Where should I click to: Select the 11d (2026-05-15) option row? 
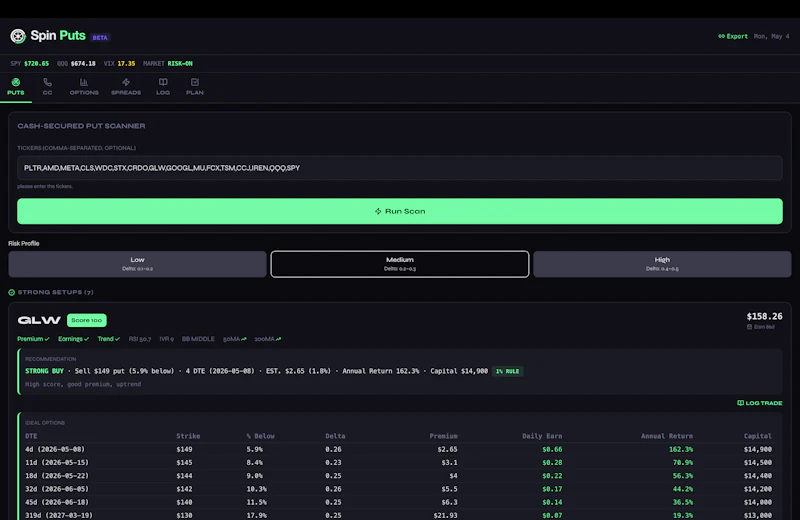398,462
